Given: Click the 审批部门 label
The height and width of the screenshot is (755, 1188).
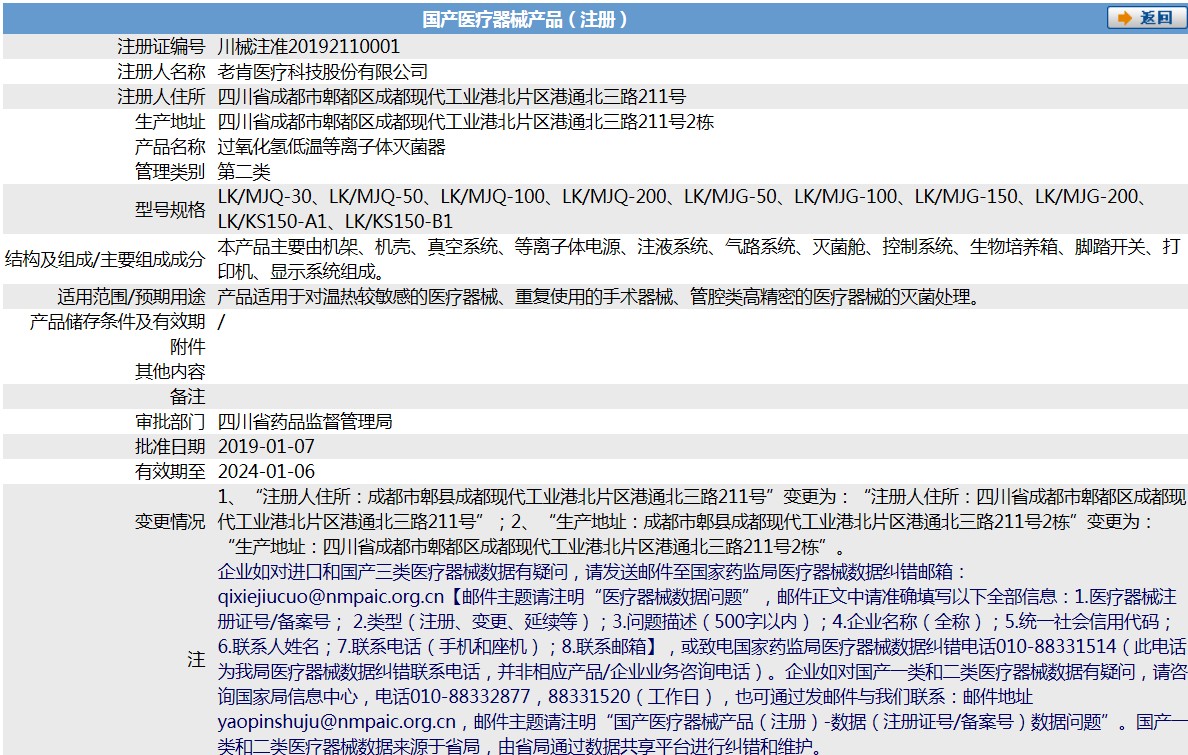Looking at the screenshot, I should 170,421.
